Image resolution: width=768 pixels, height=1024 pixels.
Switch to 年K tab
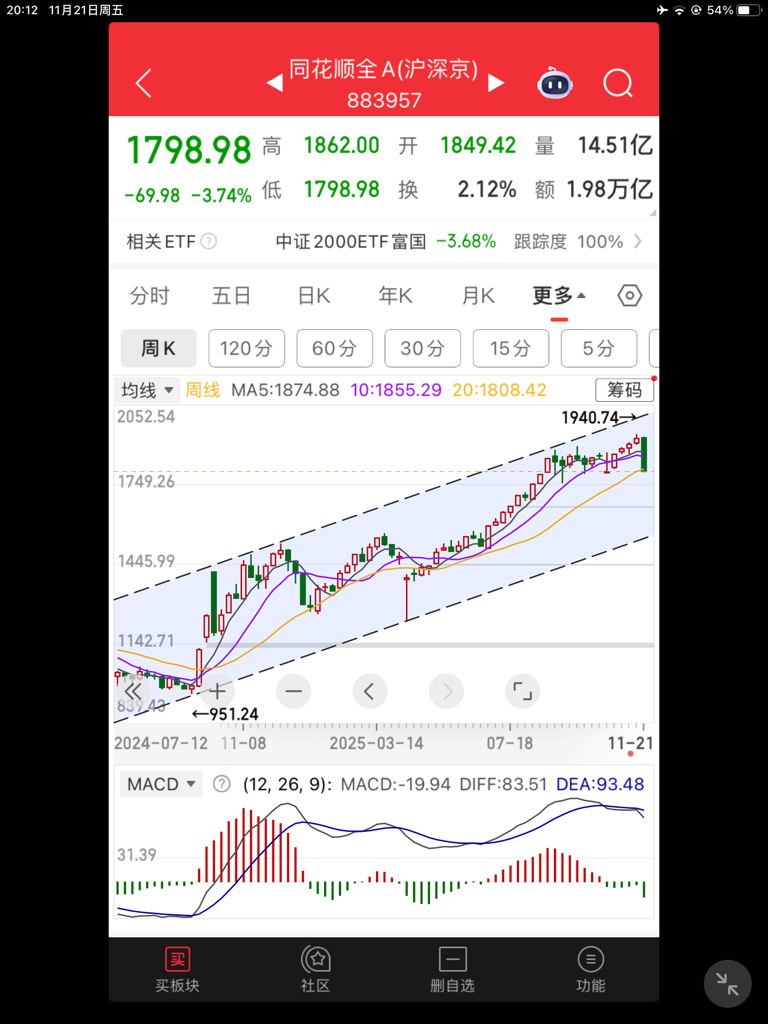tap(395, 296)
